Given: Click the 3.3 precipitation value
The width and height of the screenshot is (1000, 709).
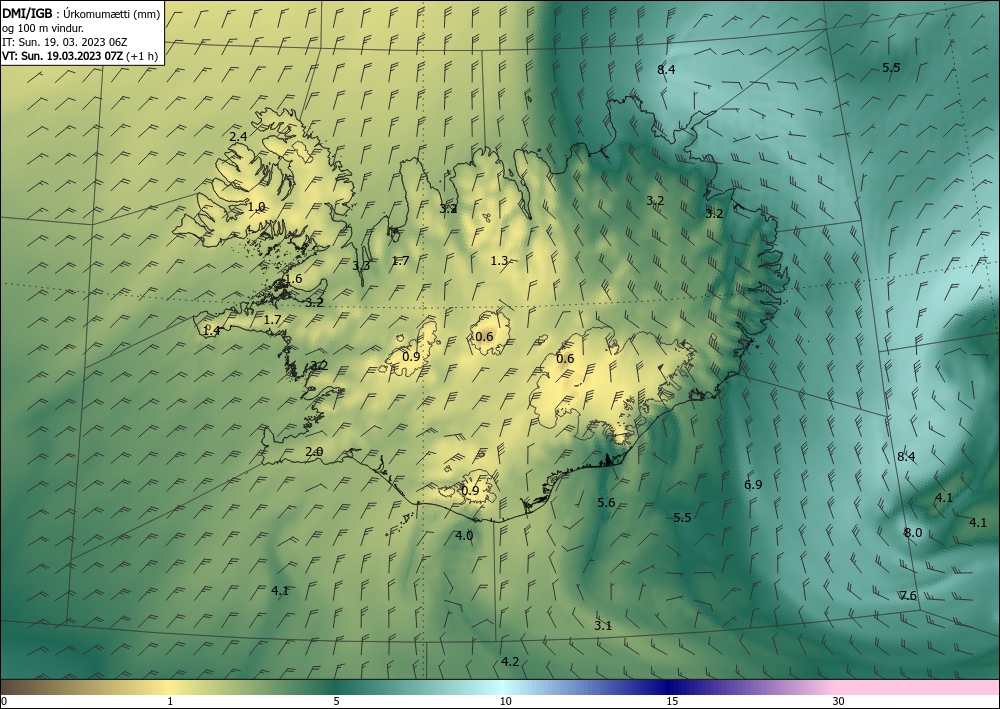Looking at the screenshot, I should 361,265.
